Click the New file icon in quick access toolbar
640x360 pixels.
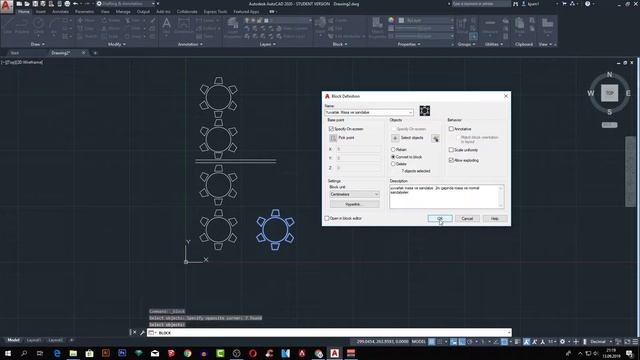(x=19, y=4)
